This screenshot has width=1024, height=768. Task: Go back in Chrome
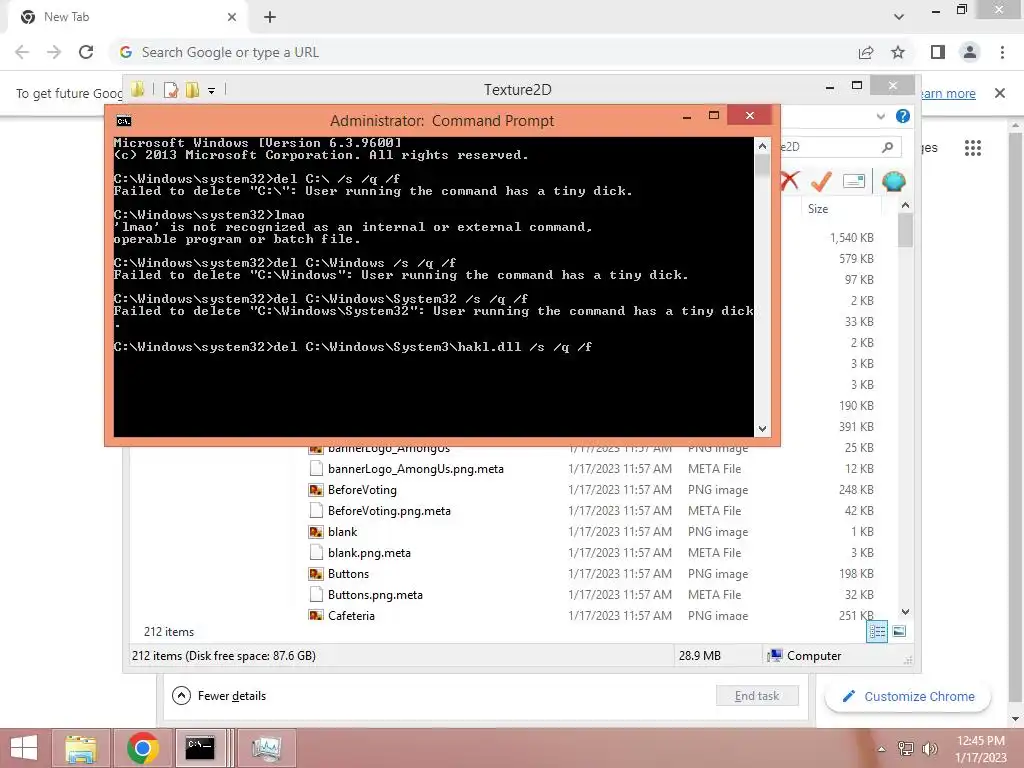tap(22, 52)
